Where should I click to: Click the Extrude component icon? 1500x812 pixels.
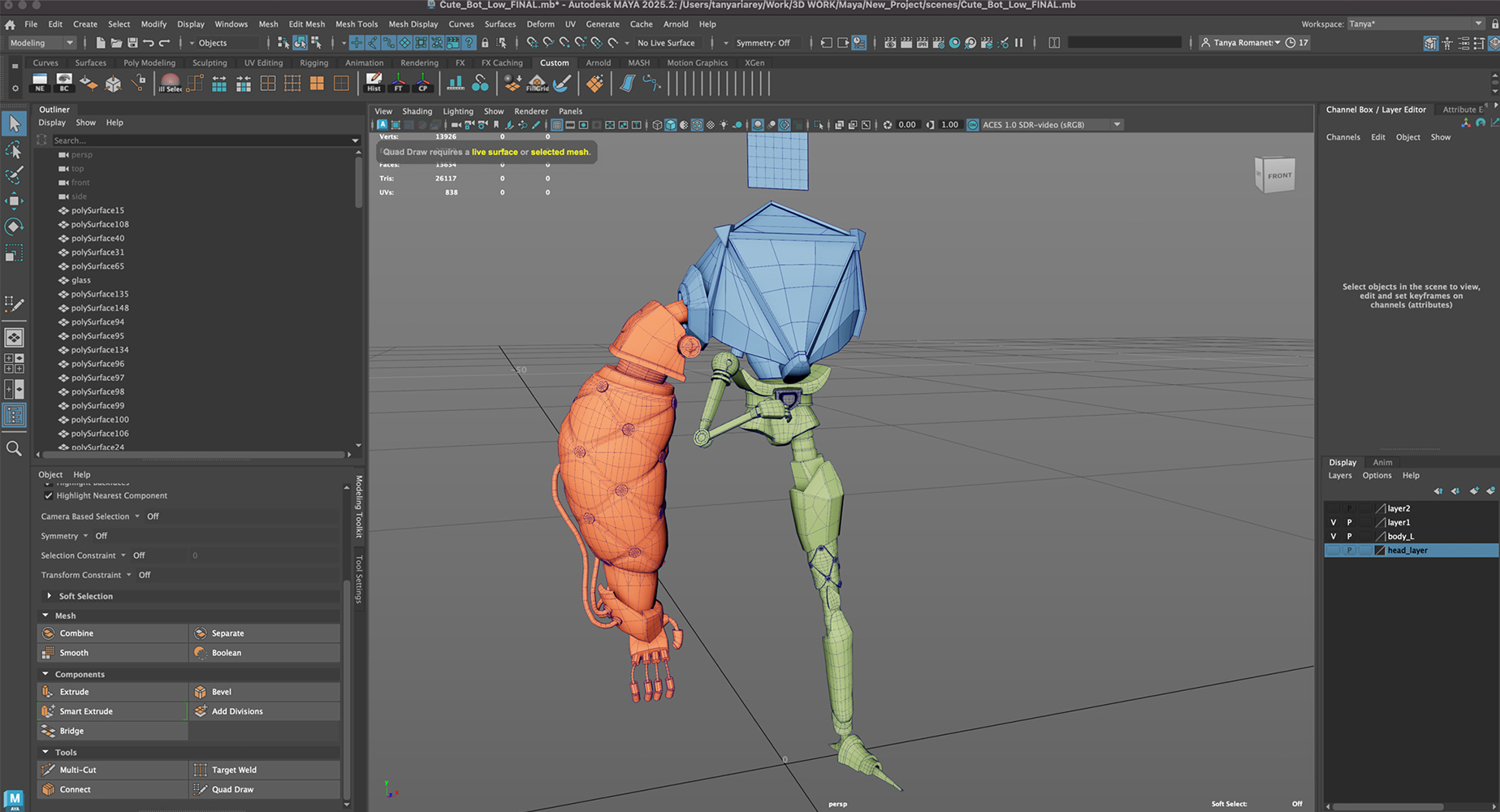click(49, 692)
